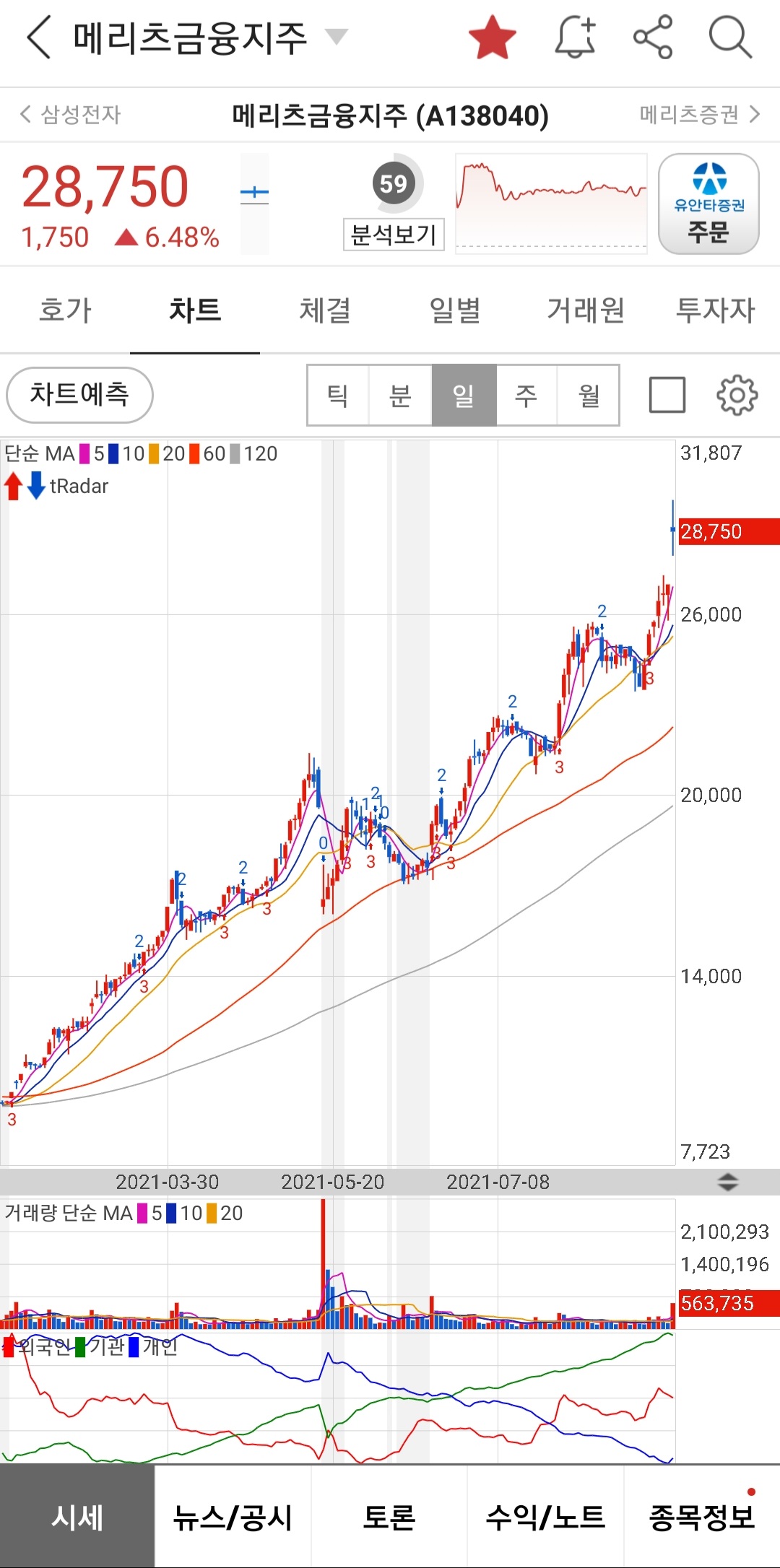Screen dimensions: 780x1568
Task: Switch to the 호가 tab
Action: (x=65, y=310)
